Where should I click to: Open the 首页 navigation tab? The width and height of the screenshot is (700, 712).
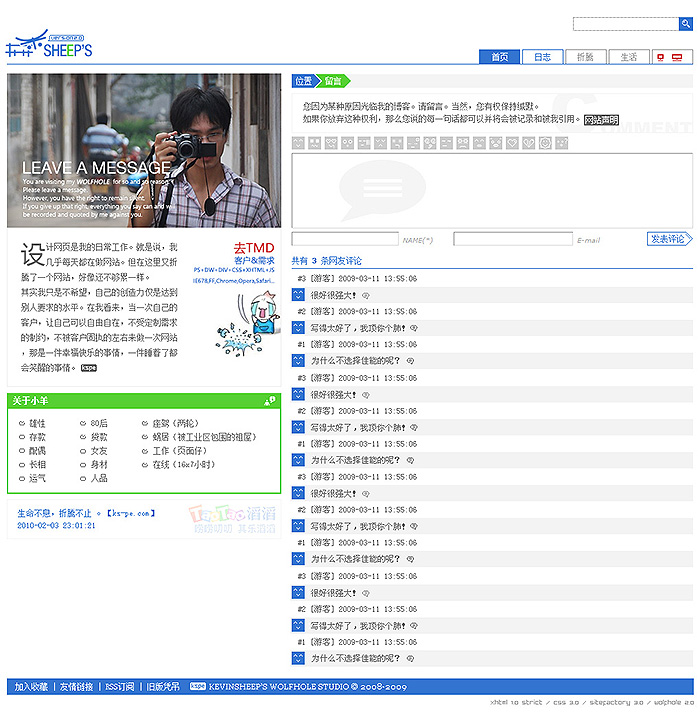(x=499, y=57)
